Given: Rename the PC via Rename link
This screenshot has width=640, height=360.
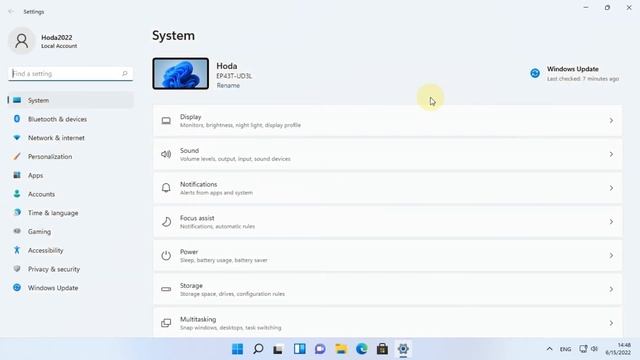Looking at the screenshot, I should tap(228, 85).
